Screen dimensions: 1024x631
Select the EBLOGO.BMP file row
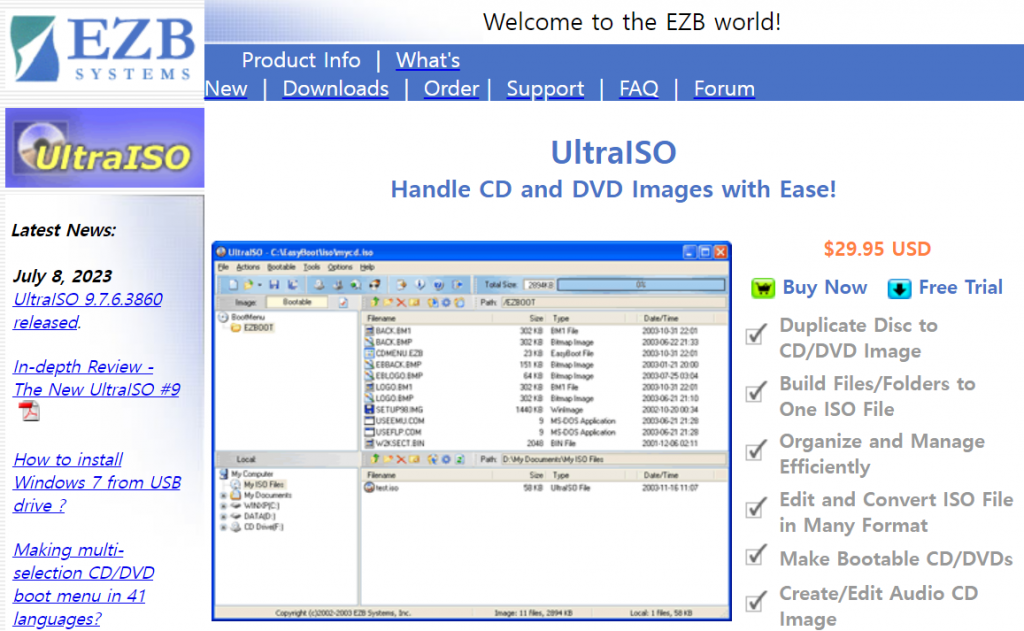point(543,376)
